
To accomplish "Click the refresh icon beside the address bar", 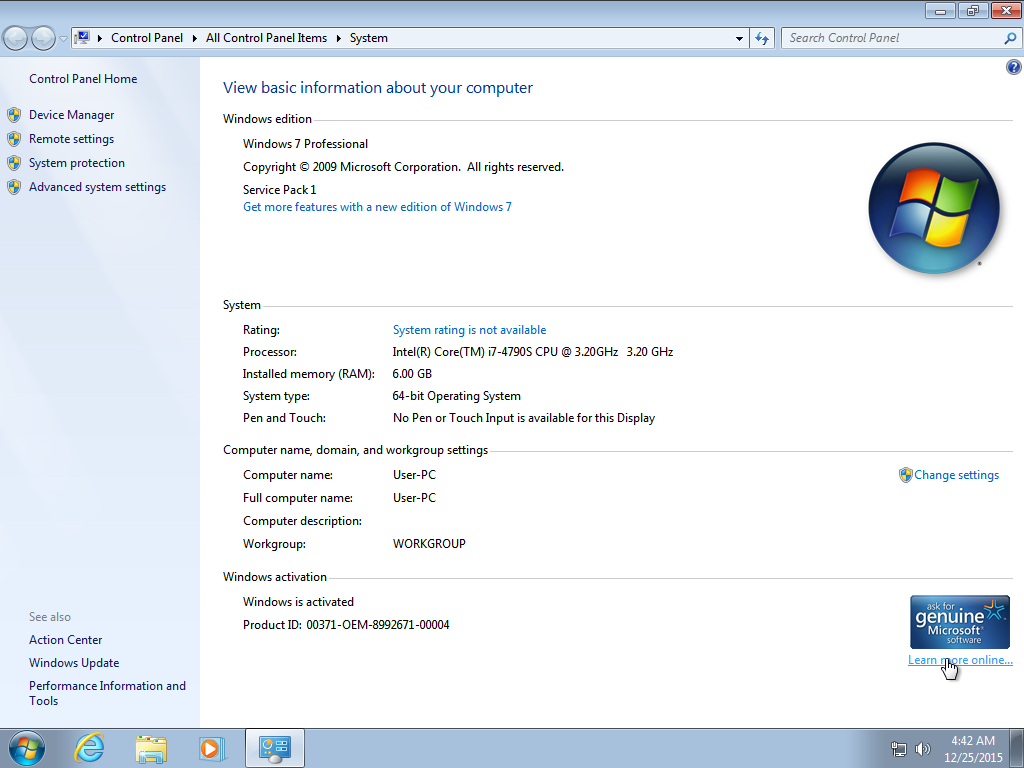I will (x=761, y=38).
